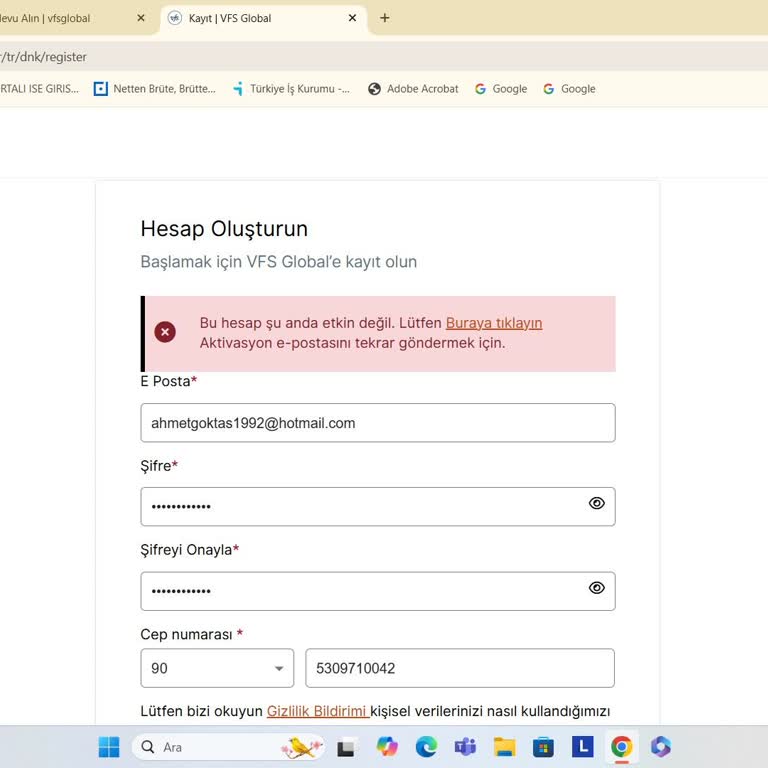Select the Kayıt | VFS Global tab

pos(264,18)
